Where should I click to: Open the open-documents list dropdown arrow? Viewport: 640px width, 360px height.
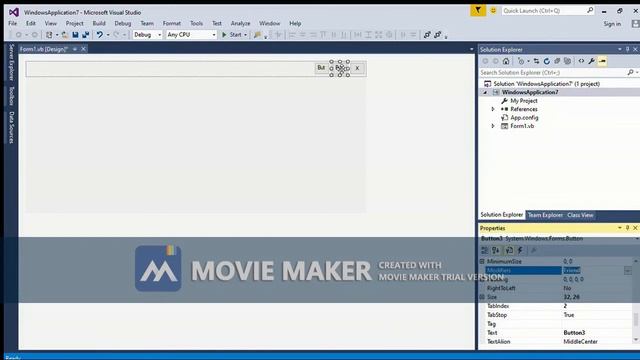click(471, 49)
